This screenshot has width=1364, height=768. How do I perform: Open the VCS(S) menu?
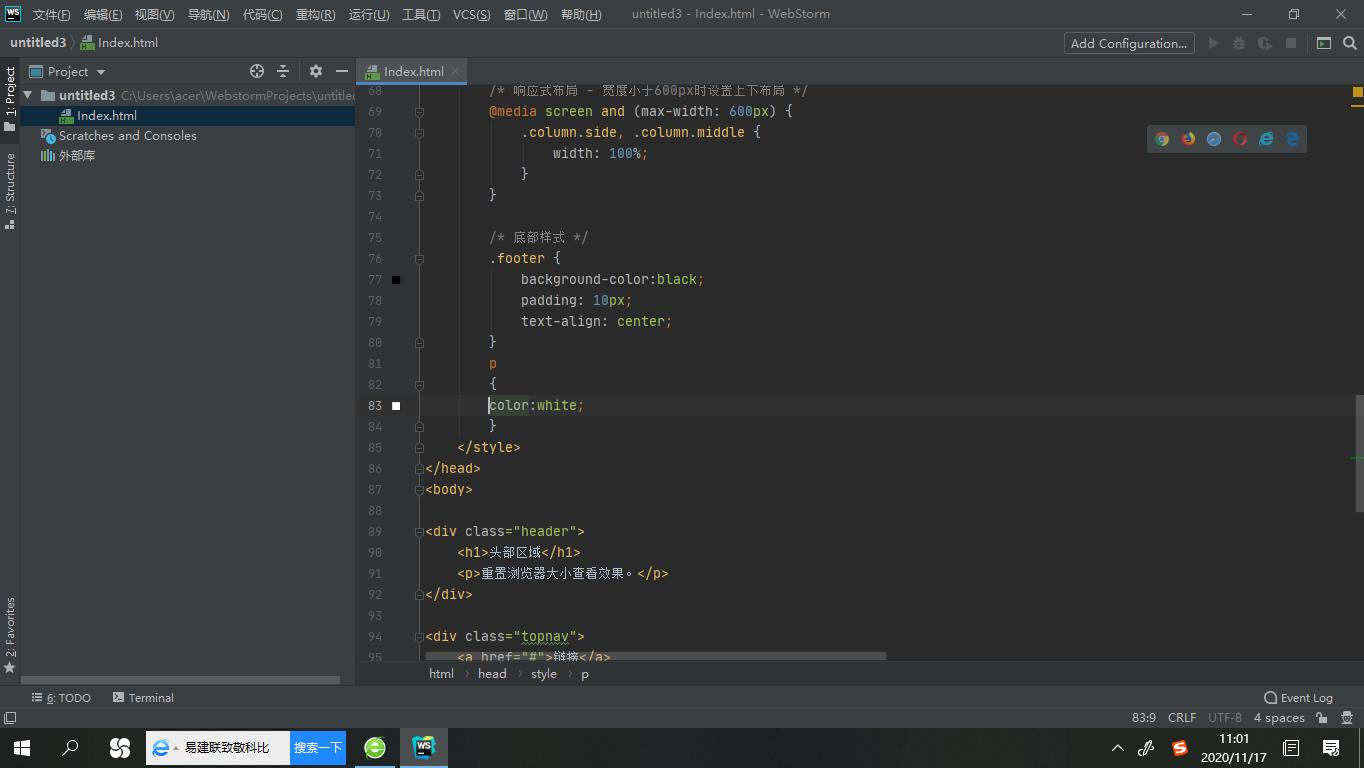click(471, 14)
